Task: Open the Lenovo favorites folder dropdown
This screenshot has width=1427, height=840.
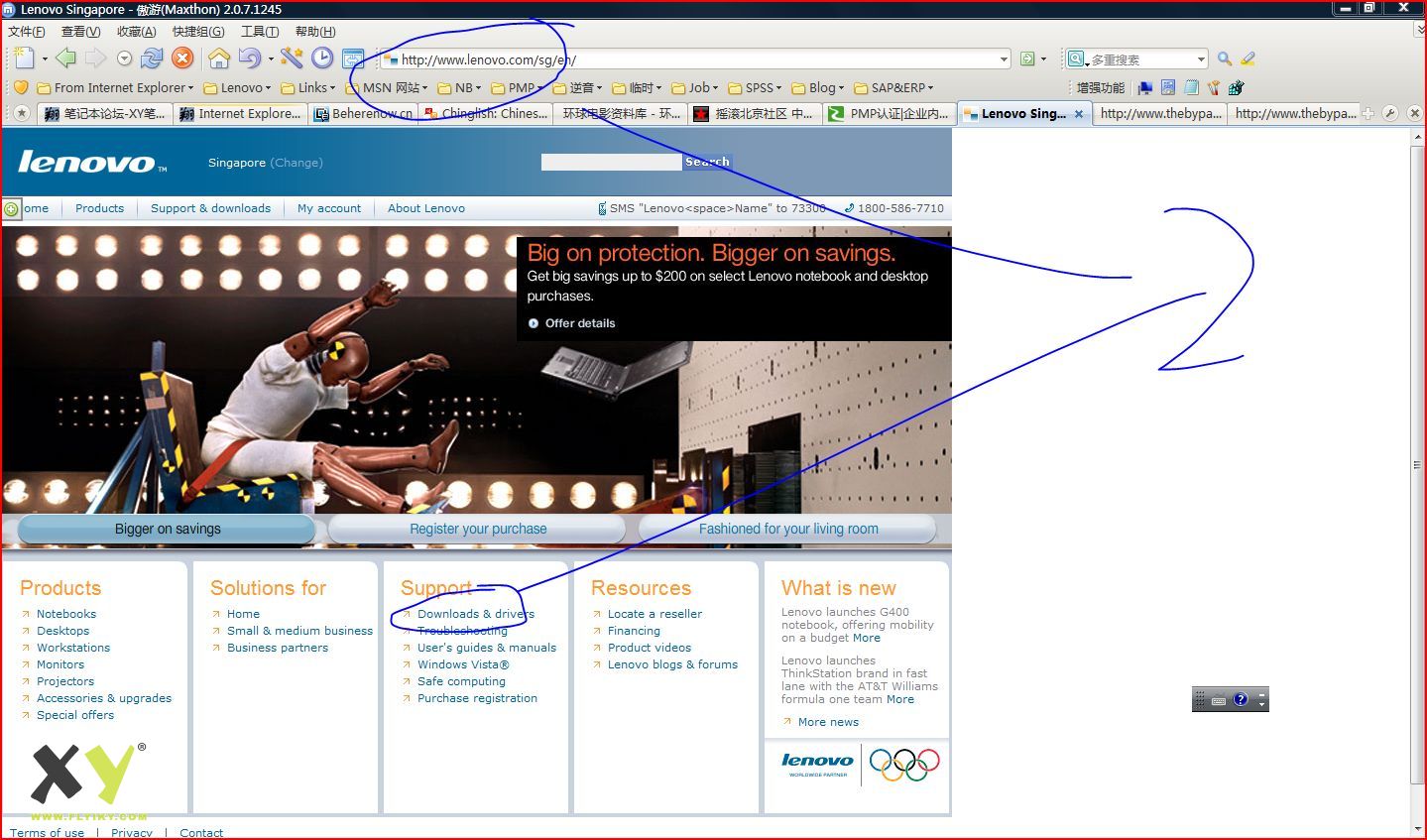Action: click(238, 87)
